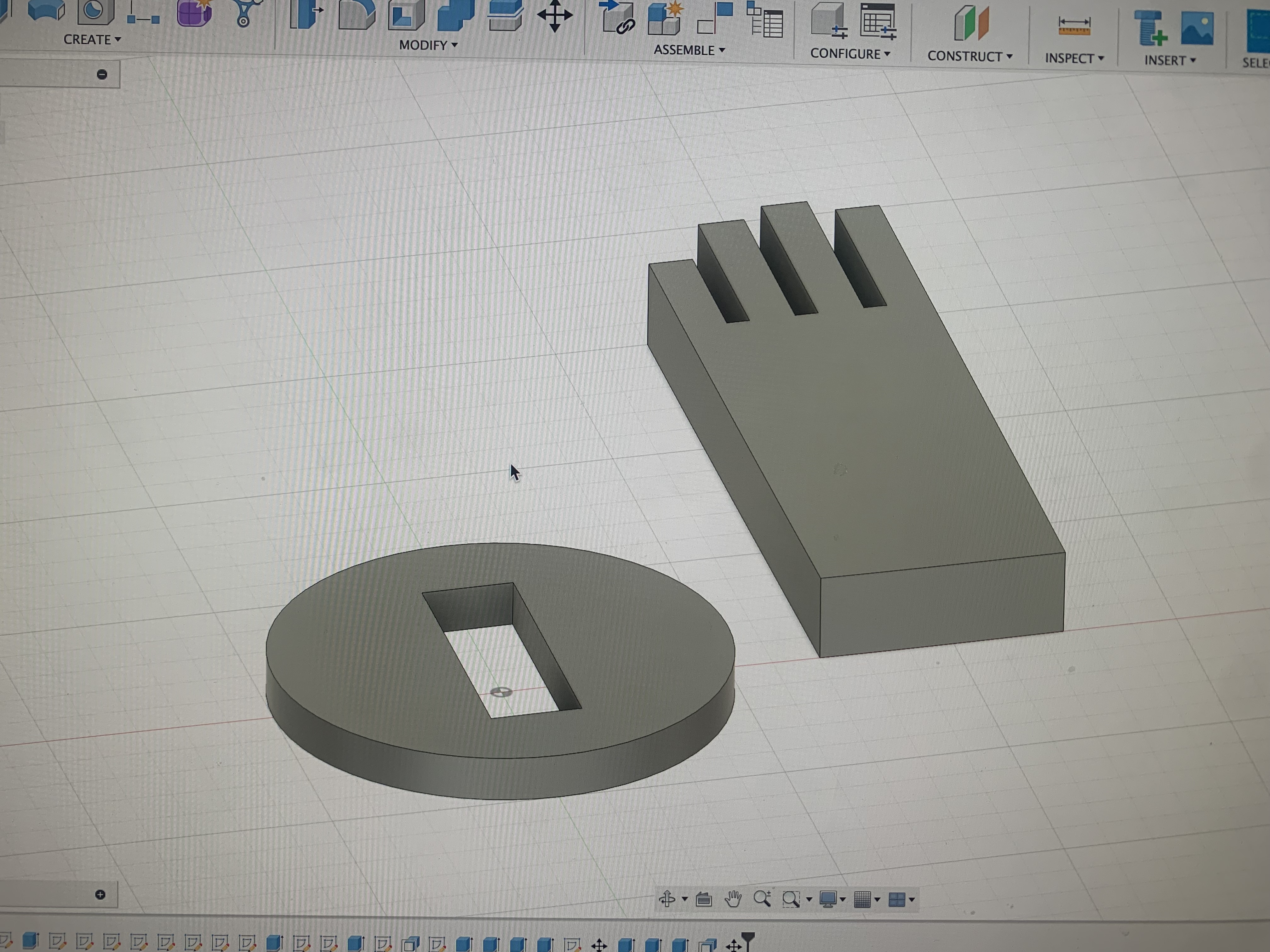Collapse the panel with minus button
This screenshot has width=1270, height=952.
pos(102,74)
